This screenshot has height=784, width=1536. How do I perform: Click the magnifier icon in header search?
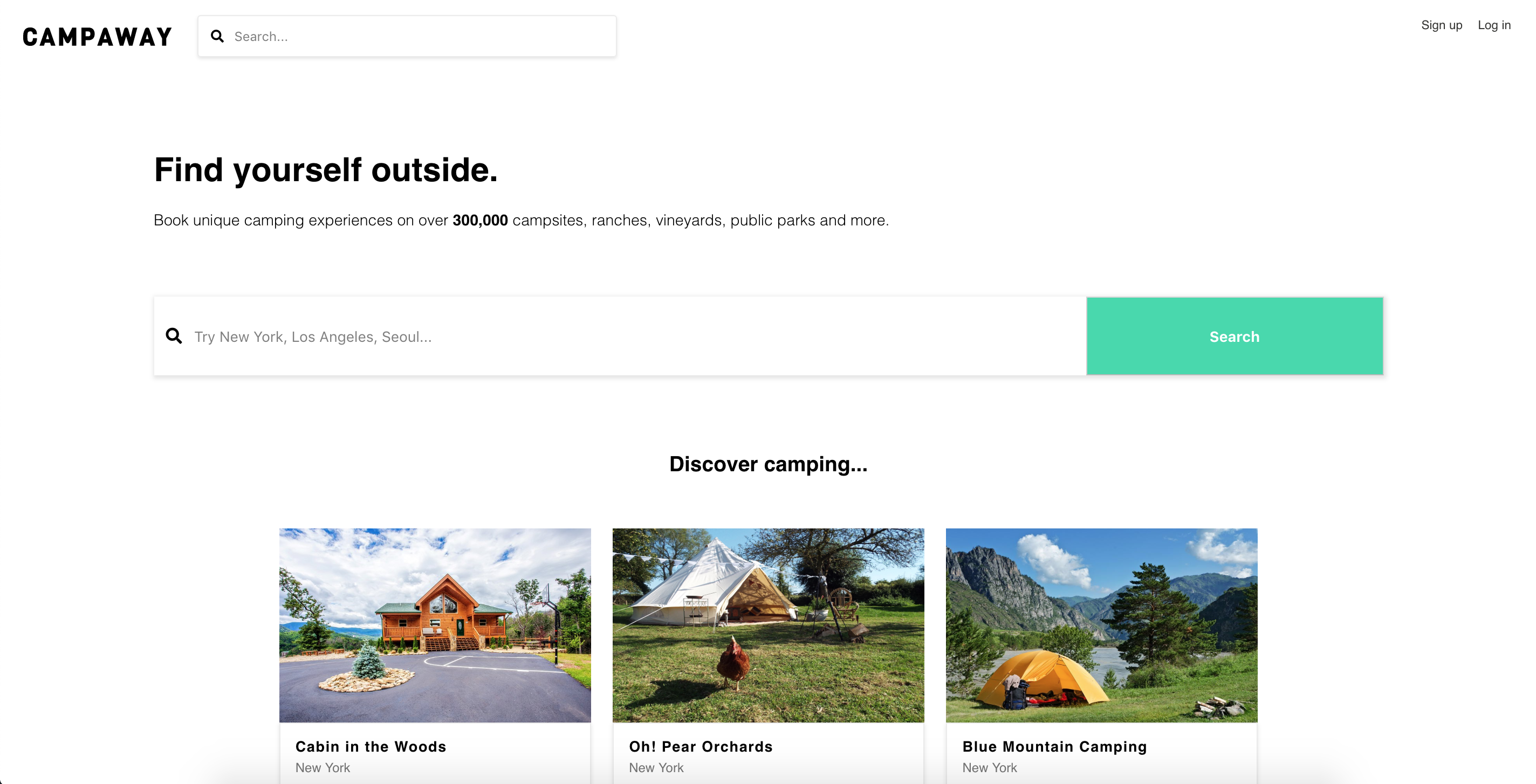click(218, 36)
